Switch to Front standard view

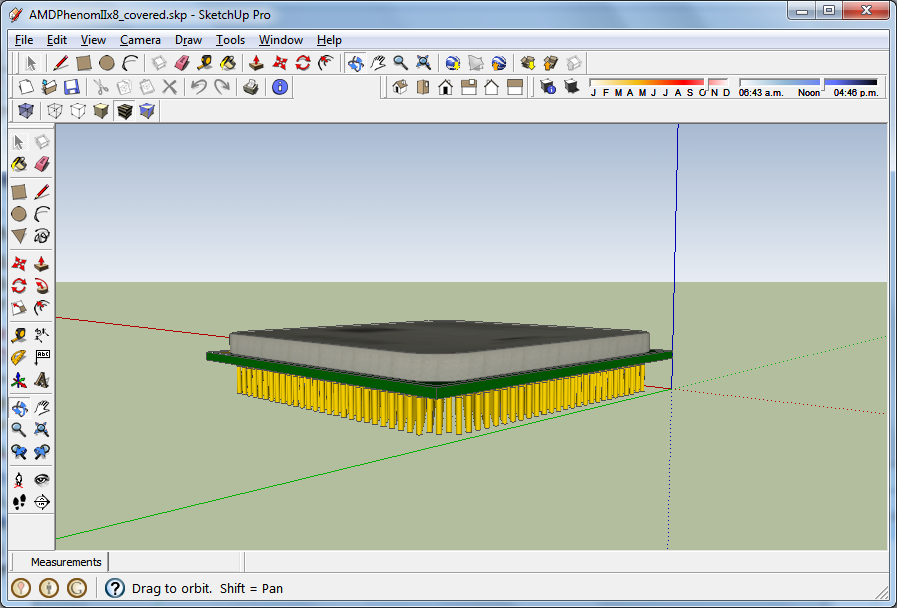pyautogui.click(x=446, y=87)
